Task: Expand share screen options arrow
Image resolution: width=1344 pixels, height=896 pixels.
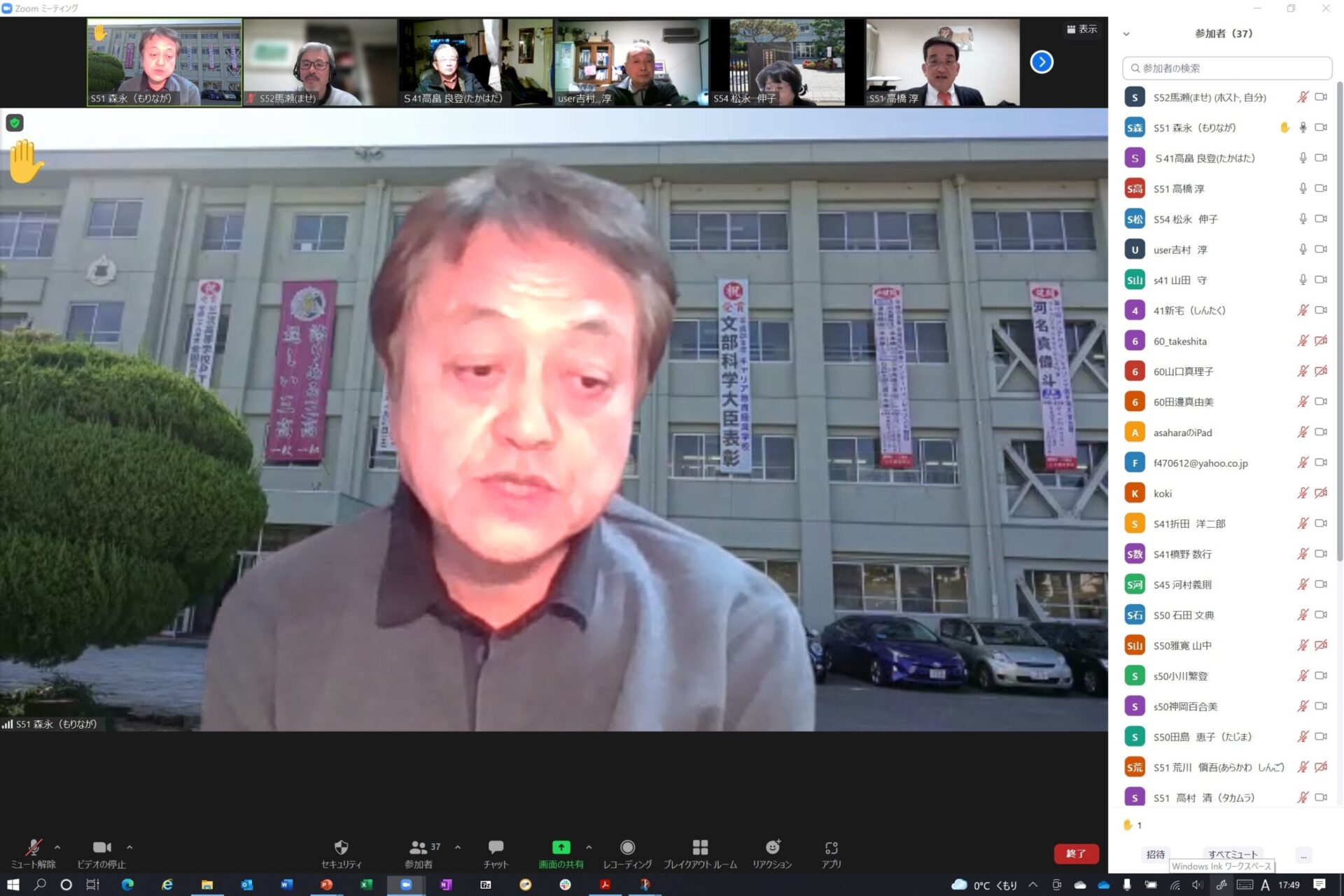Action: [589, 847]
